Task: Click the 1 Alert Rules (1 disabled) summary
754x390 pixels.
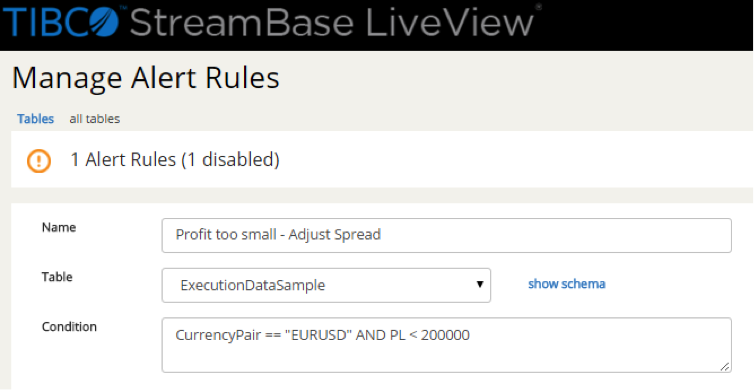Action: [x=175, y=160]
